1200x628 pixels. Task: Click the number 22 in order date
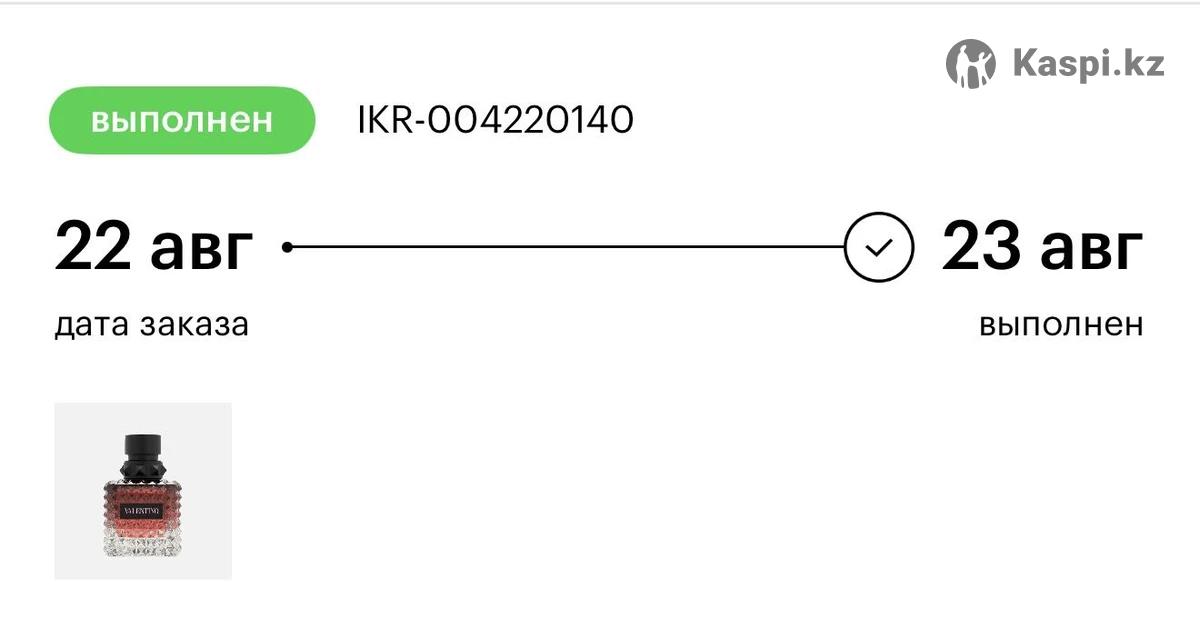(93, 247)
